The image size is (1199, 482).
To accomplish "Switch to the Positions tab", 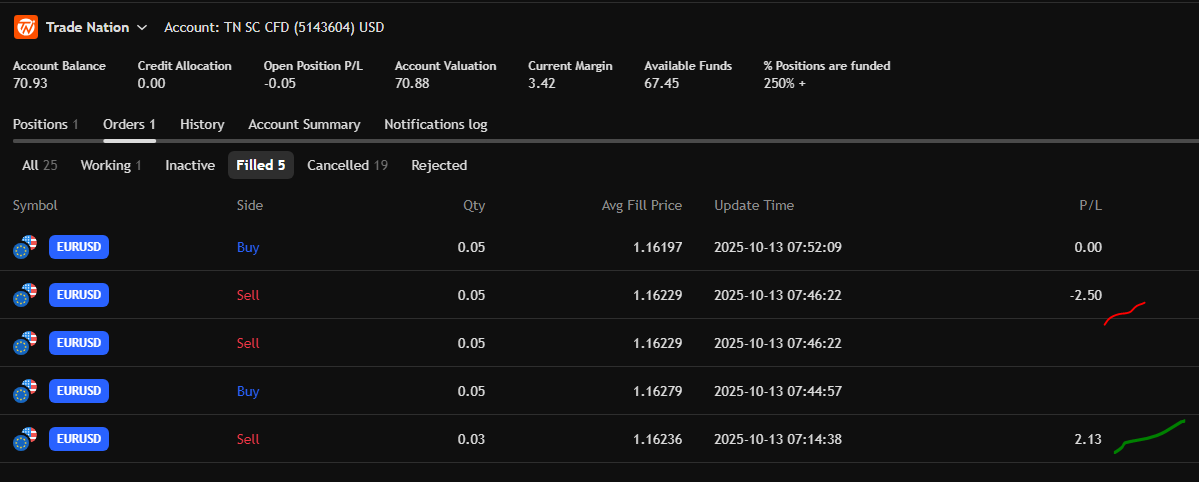I will [x=45, y=125].
